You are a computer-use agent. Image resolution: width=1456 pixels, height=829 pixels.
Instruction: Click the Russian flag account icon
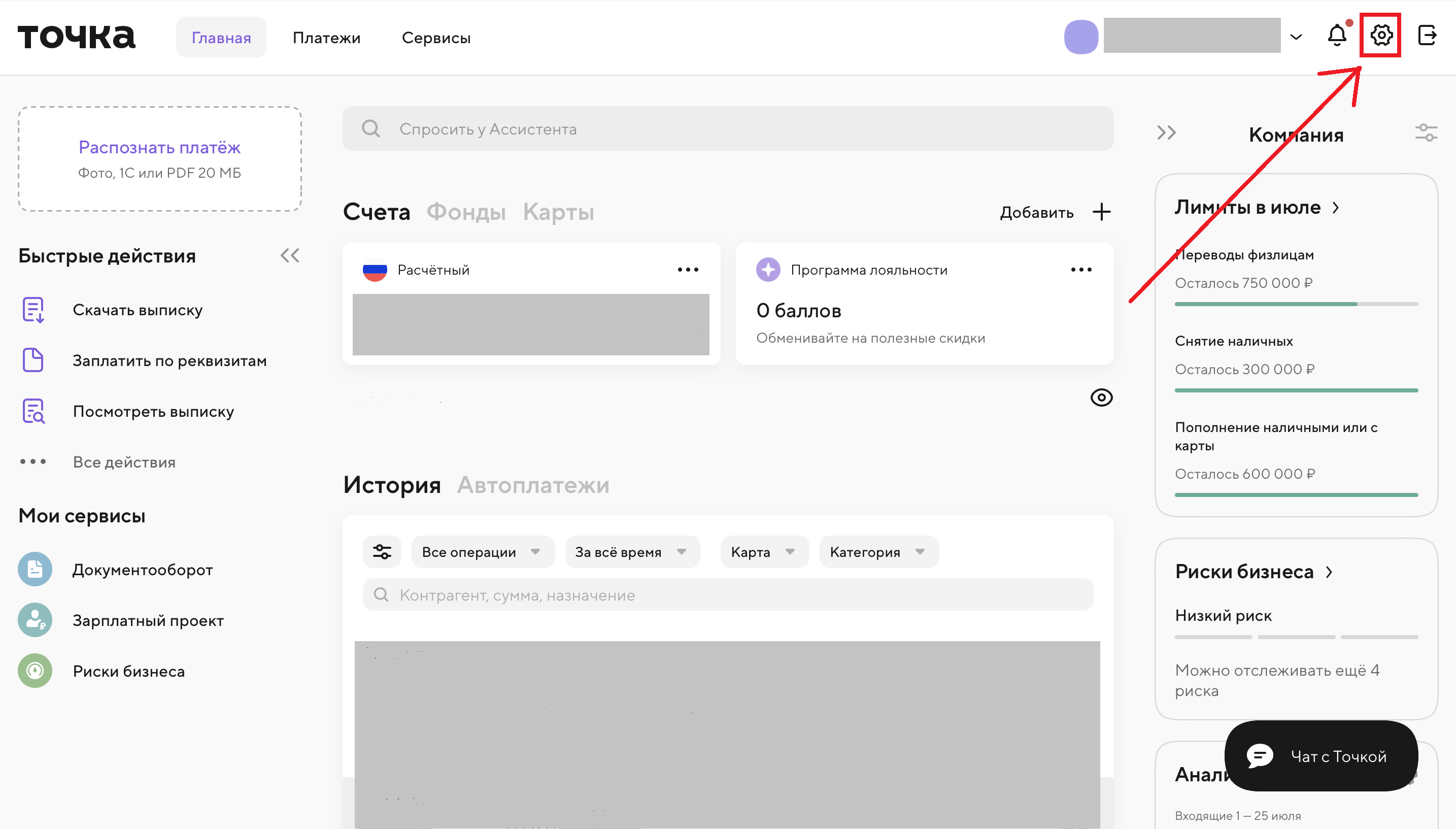tap(375, 270)
